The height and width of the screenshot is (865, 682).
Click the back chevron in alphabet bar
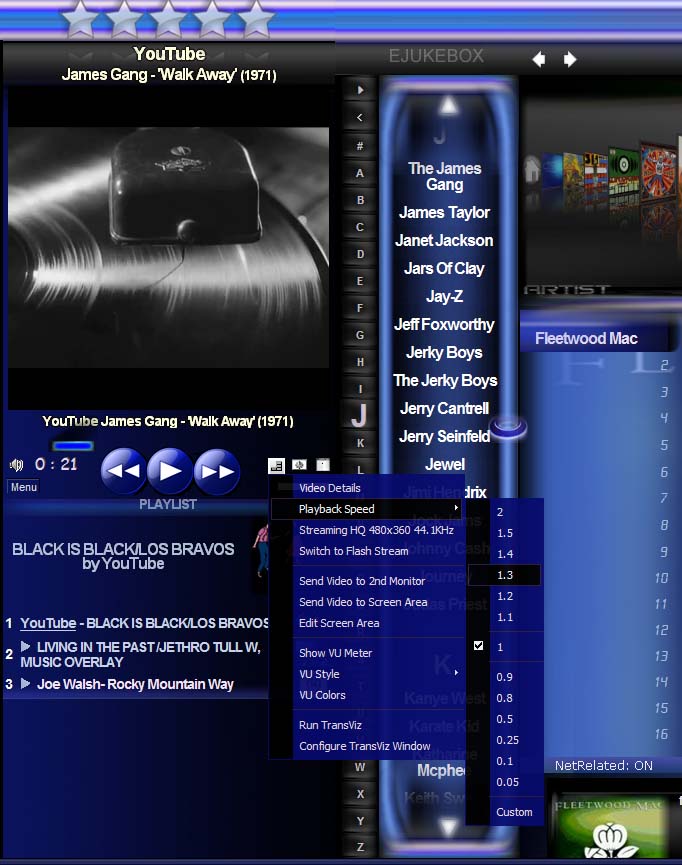[x=360, y=118]
